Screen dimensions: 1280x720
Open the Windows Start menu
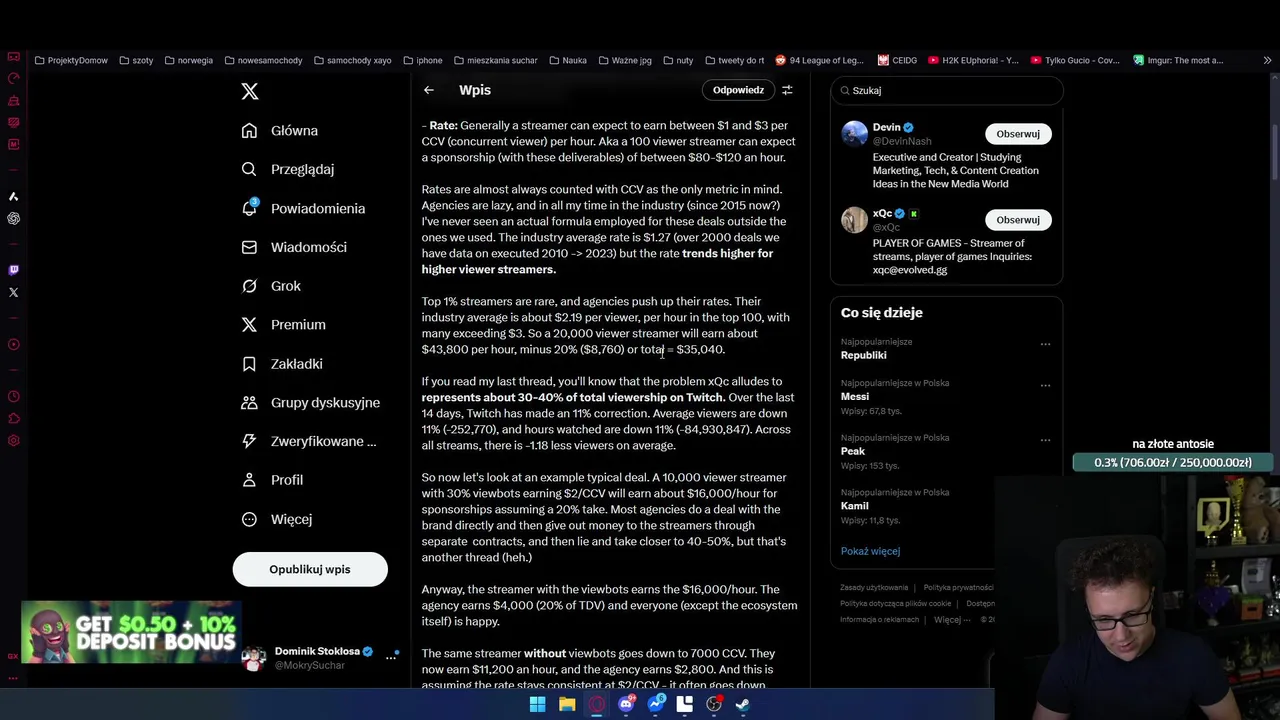tap(537, 704)
